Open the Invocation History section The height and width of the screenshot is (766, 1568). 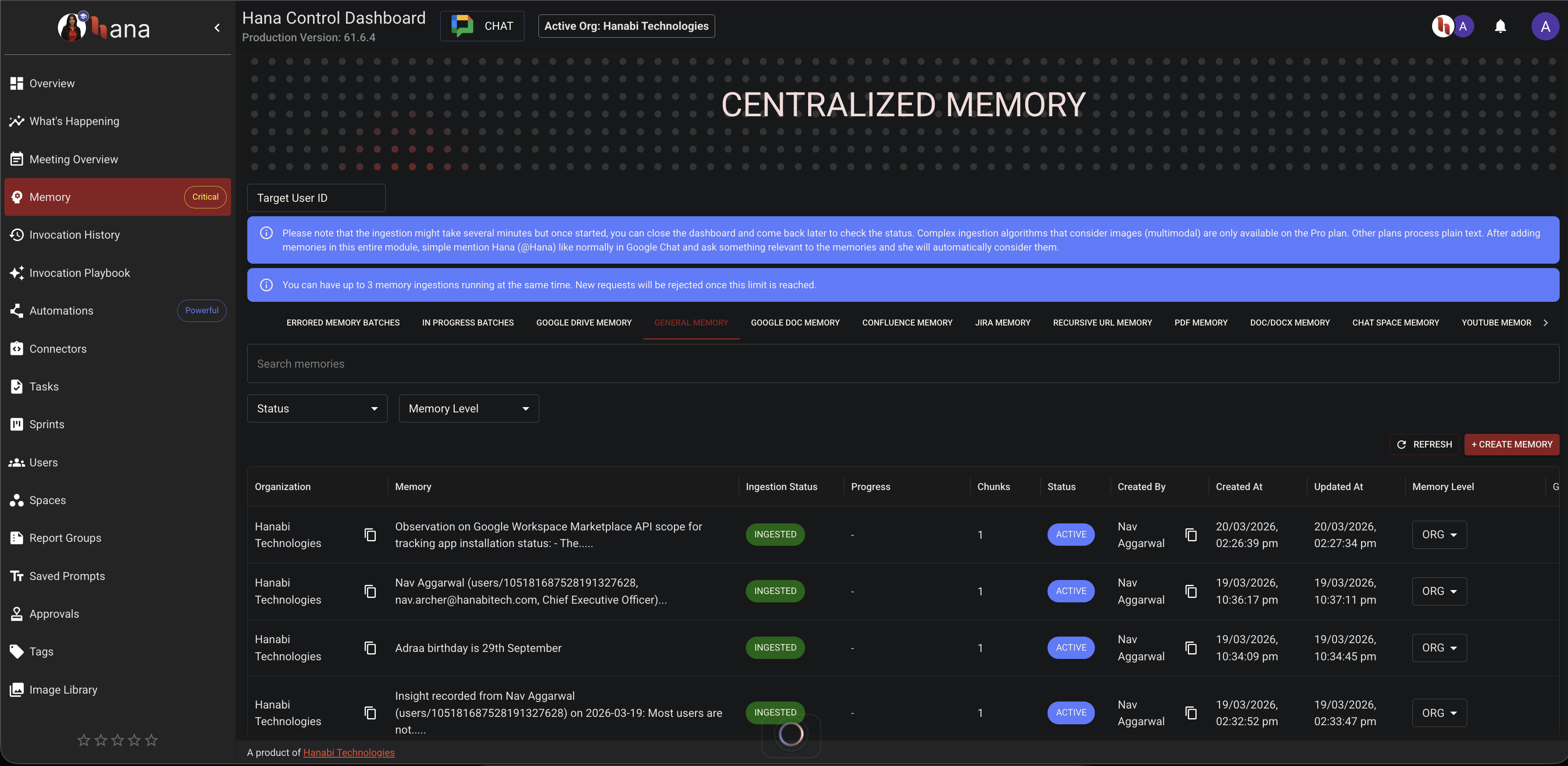pos(75,234)
